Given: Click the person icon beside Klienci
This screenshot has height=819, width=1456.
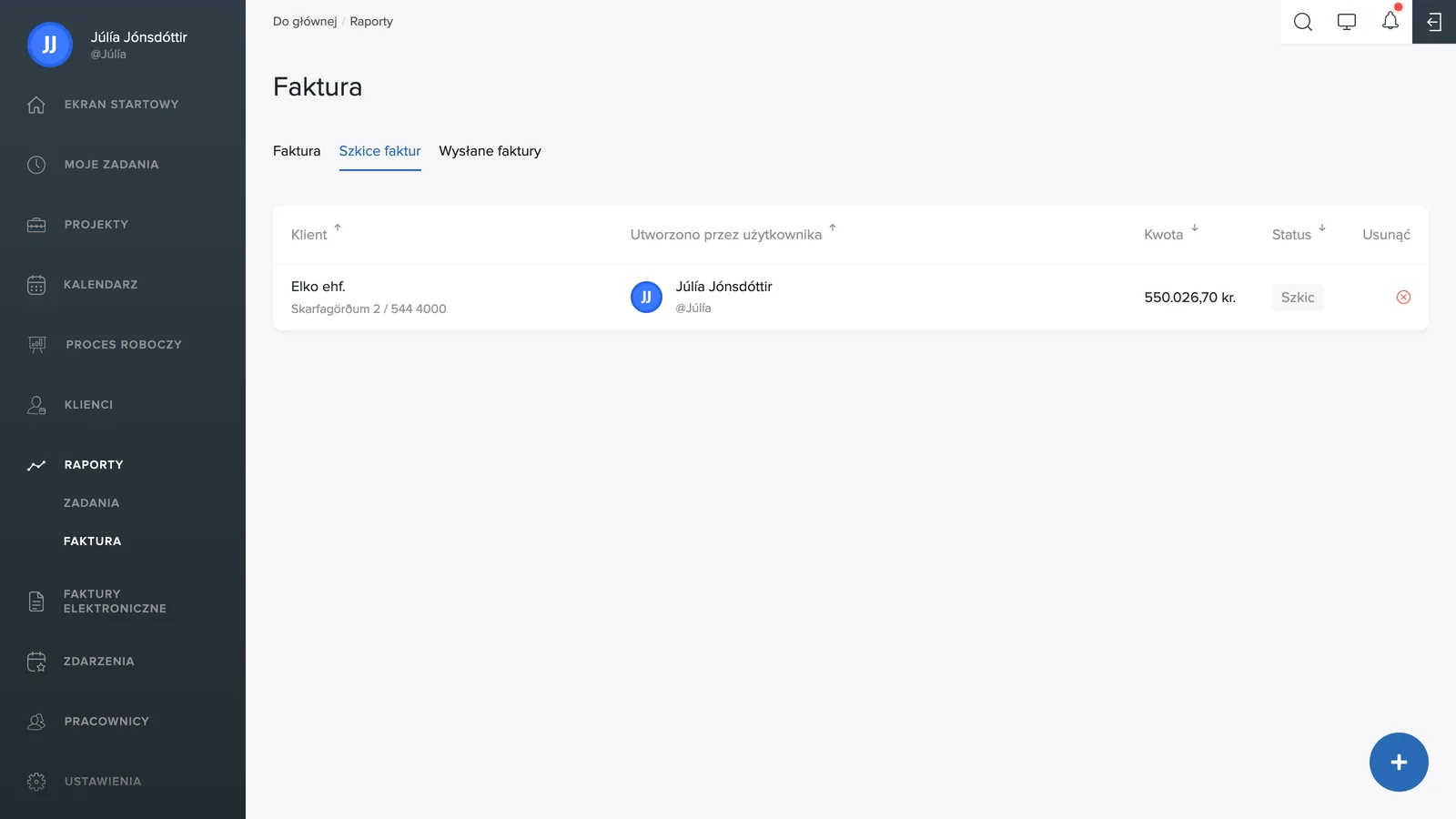Looking at the screenshot, I should point(36,405).
